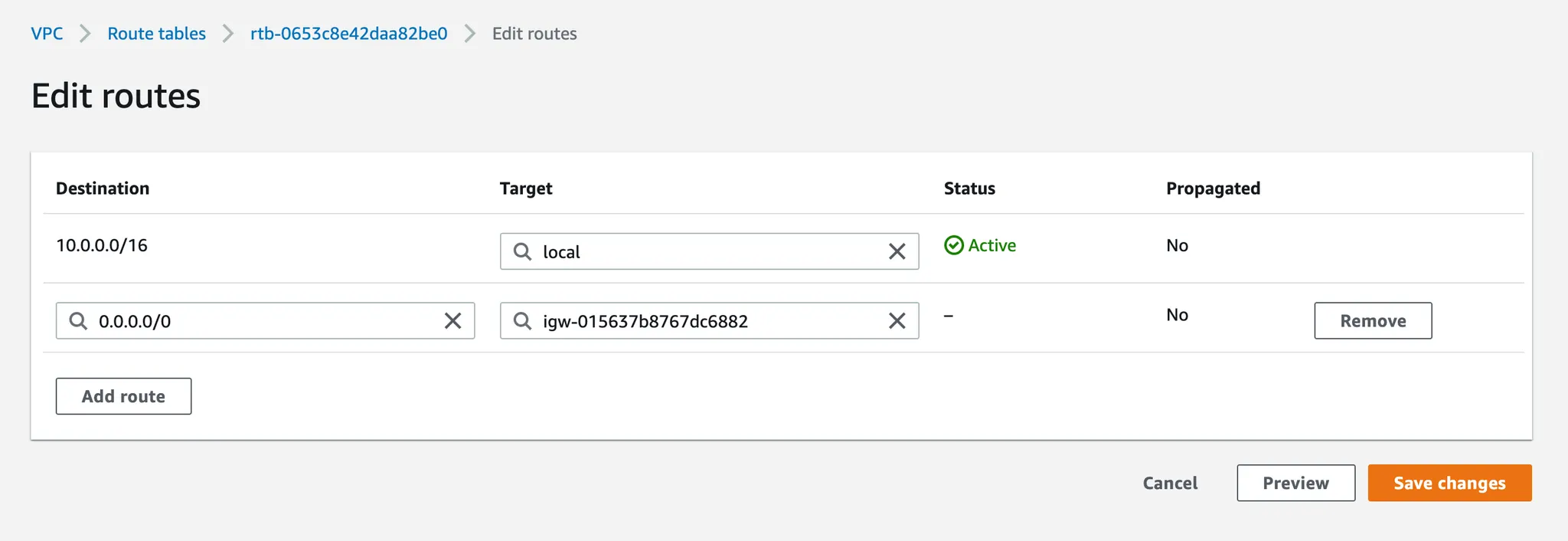The image size is (1568, 541).
Task: Click the Edit routes breadcrumb item
Action: point(534,34)
